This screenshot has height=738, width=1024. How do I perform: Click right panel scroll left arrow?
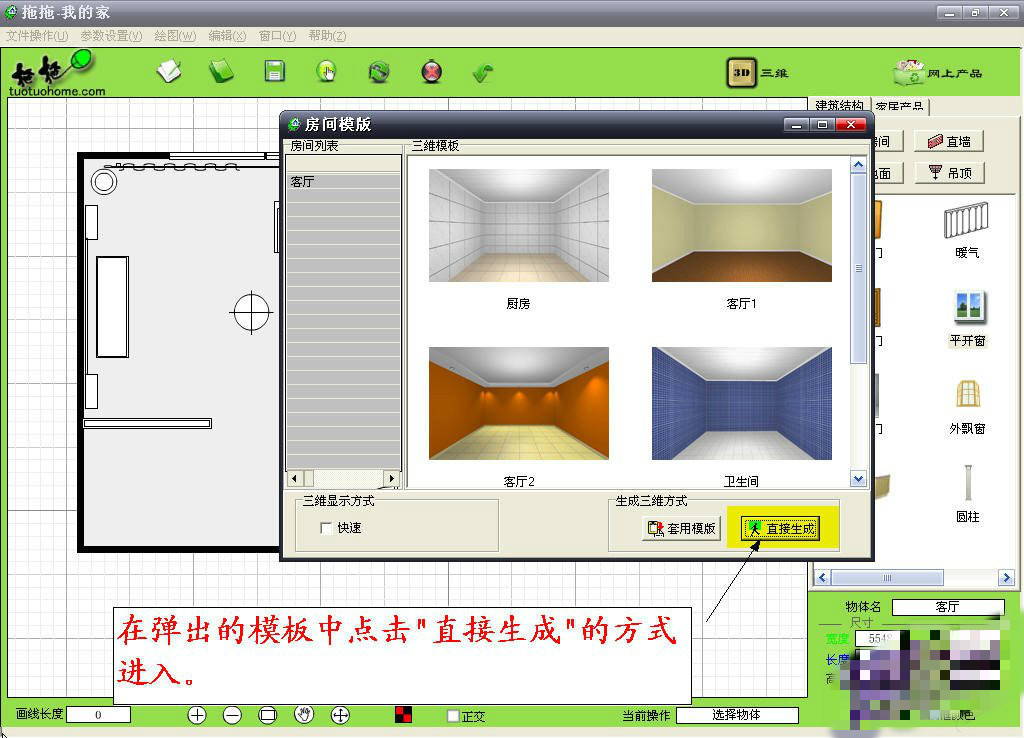(x=822, y=577)
